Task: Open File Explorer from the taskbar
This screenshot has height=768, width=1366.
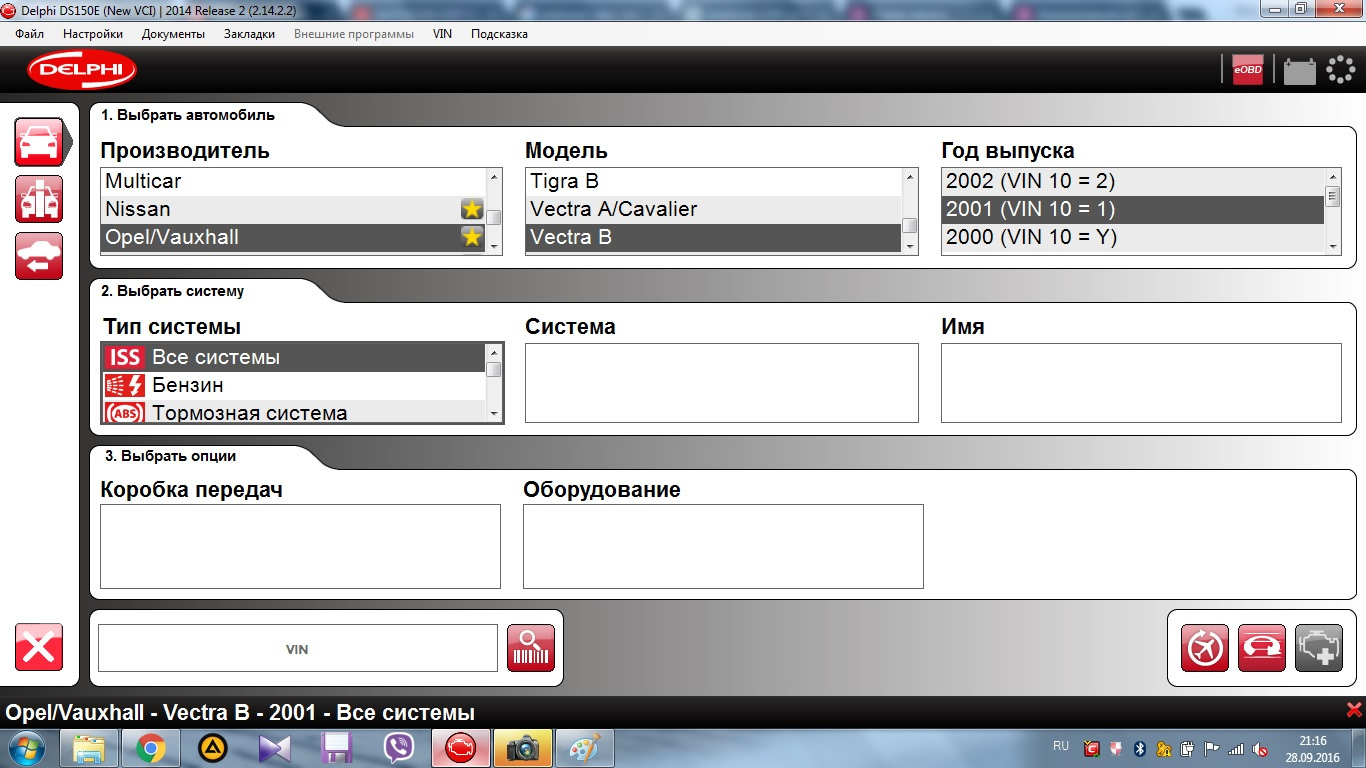Action: 89,748
